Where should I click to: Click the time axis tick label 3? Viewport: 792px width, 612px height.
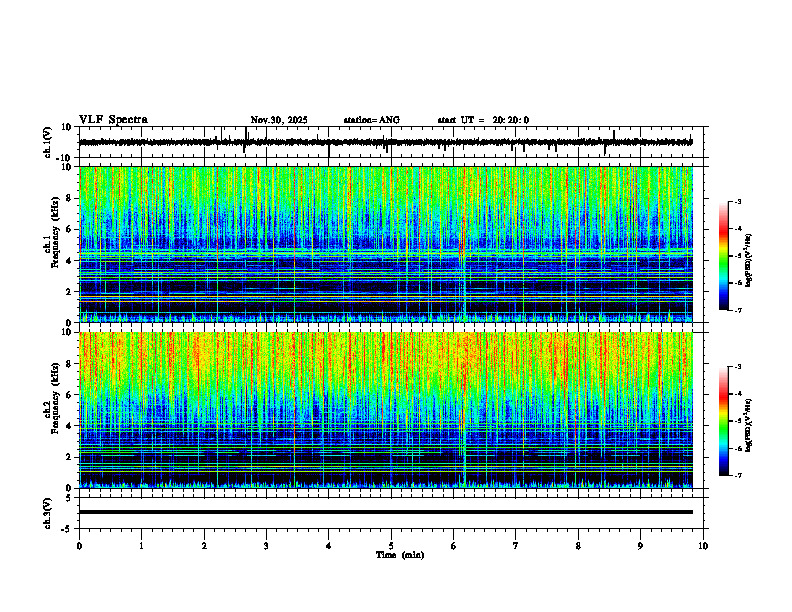coord(266,546)
